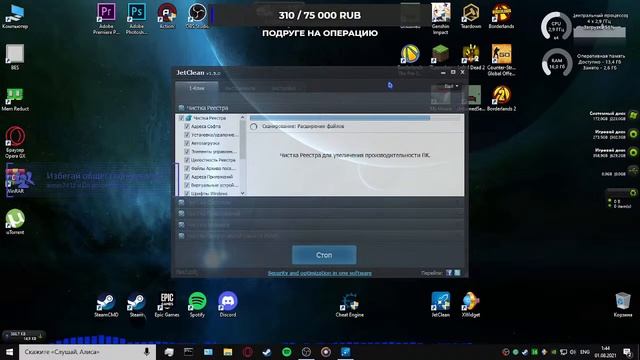The height and width of the screenshot is (360, 640).
Task: Uncheck the Адреса Приложений checkbox
Action: (x=187, y=177)
